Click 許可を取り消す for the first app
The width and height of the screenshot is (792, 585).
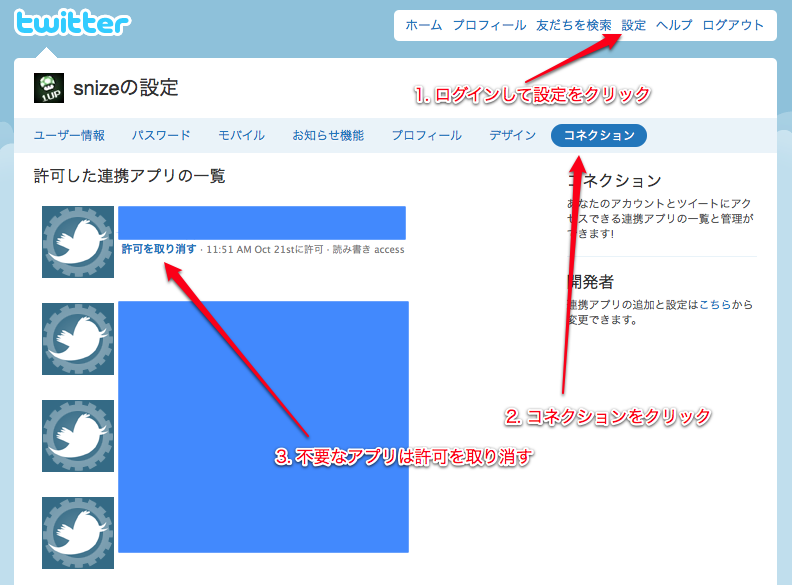pos(158,249)
